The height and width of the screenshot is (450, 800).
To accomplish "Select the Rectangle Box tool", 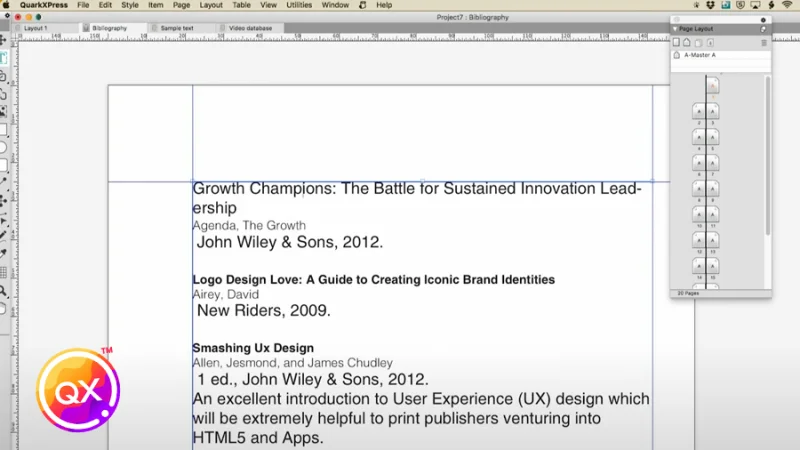I will point(4,129).
